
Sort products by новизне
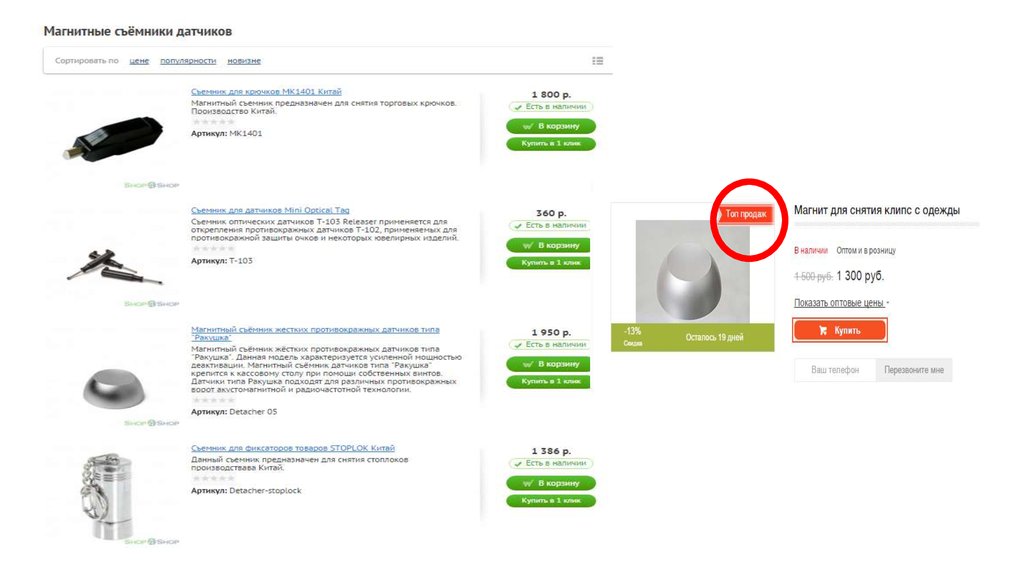(244, 61)
